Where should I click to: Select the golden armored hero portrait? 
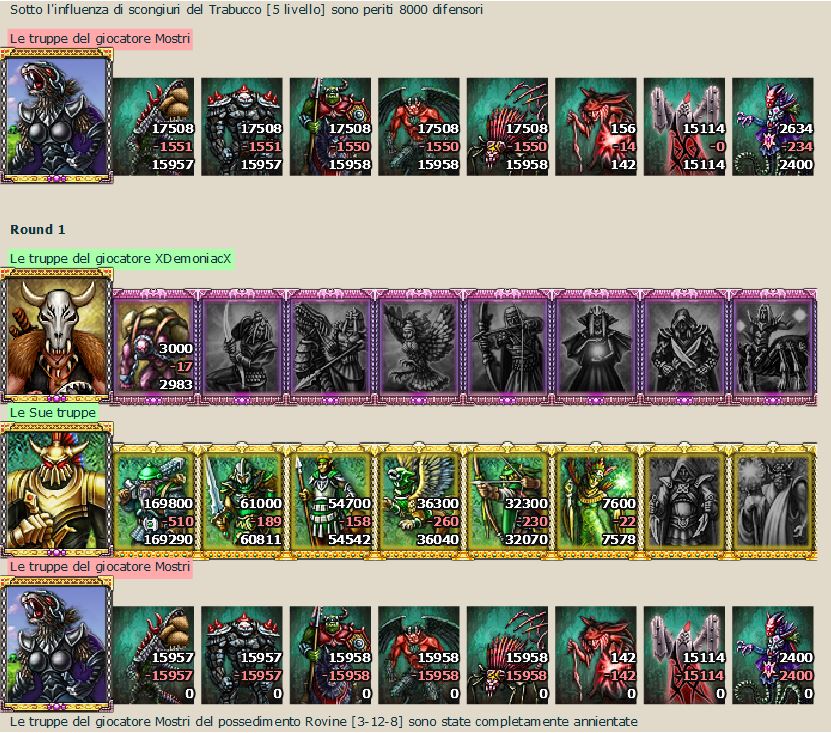(x=57, y=490)
